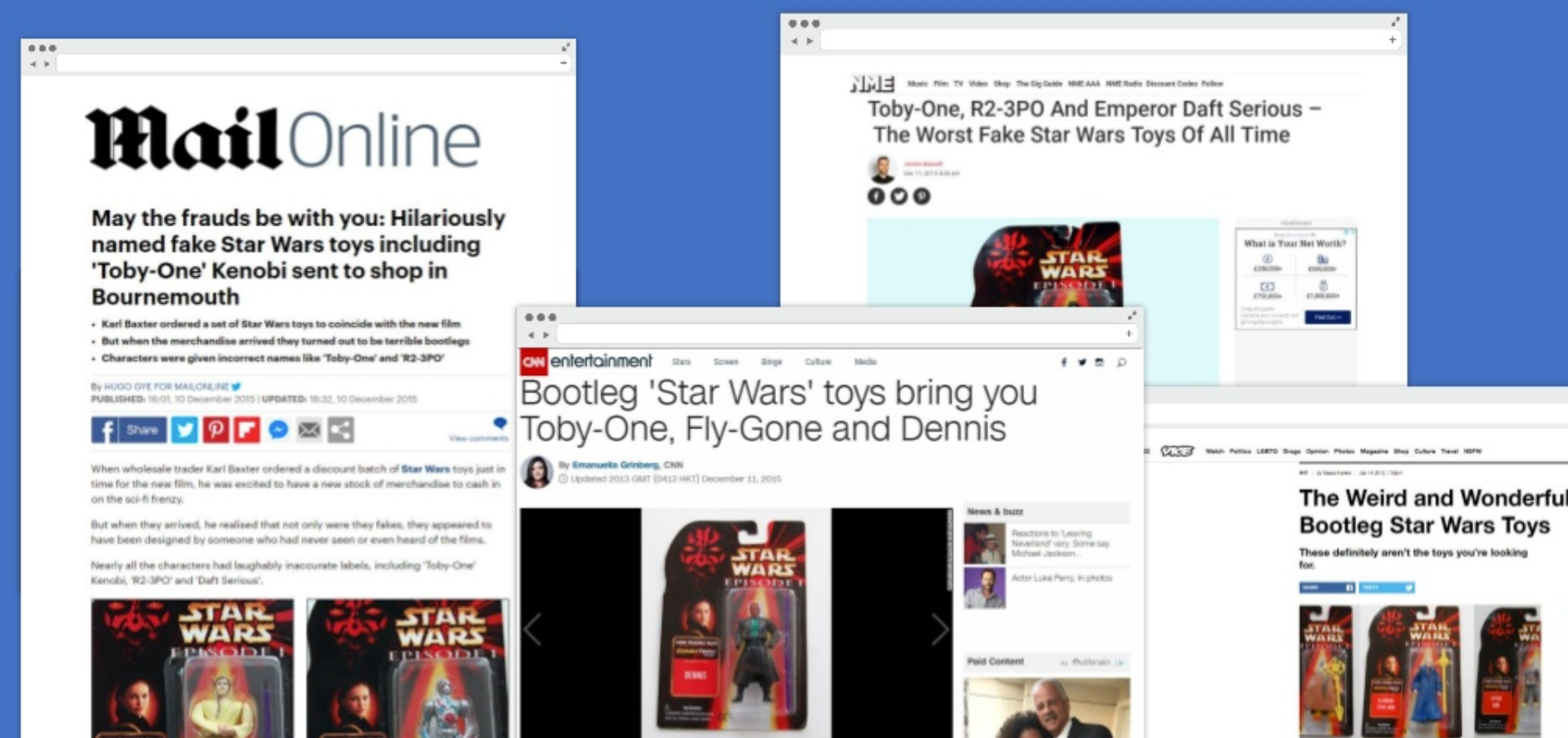Open The Gig Guide in NME nav
The image size is (1568, 738).
click(x=1039, y=83)
